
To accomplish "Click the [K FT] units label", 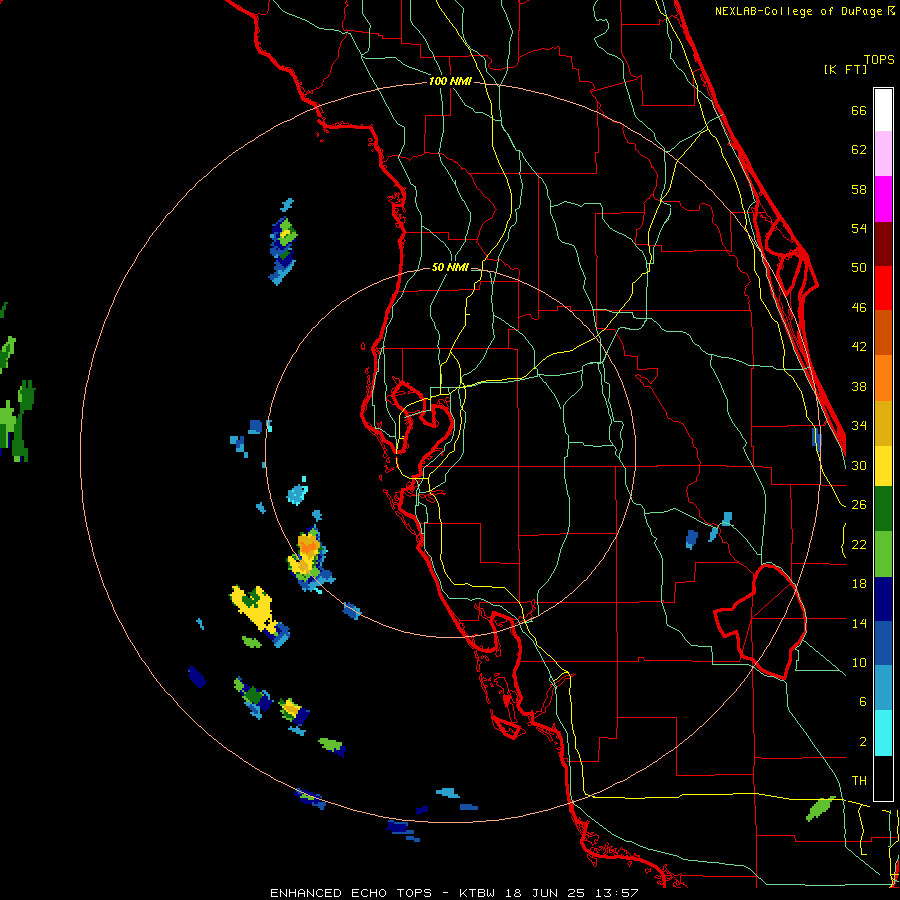I will (845, 69).
